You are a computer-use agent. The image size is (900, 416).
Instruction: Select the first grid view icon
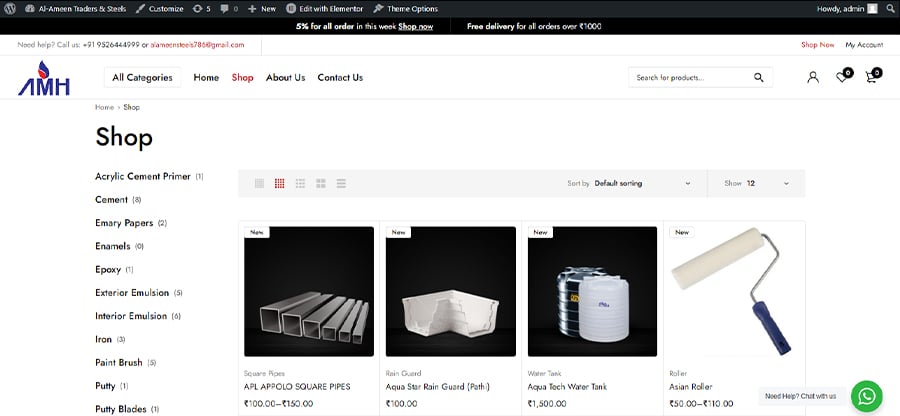[259, 183]
